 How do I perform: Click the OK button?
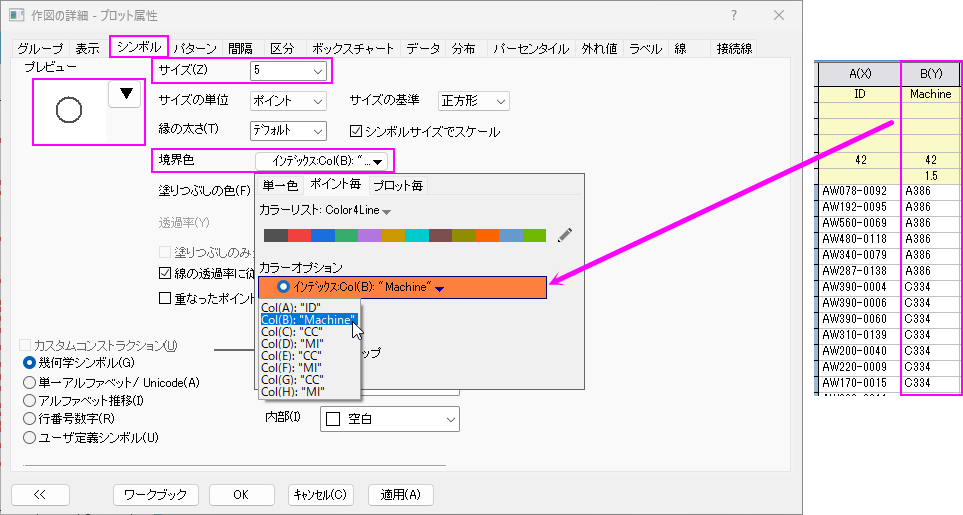pos(241,495)
